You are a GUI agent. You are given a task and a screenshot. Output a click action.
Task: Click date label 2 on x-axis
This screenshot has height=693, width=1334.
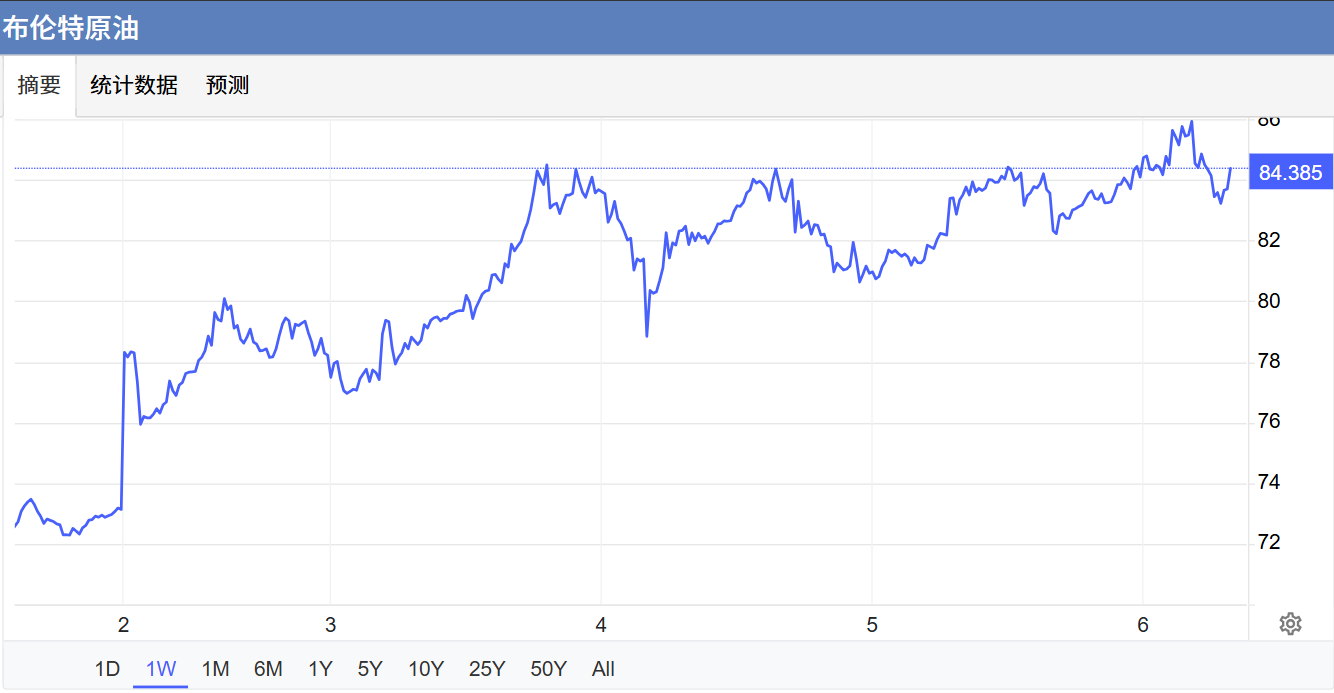(123, 625)
